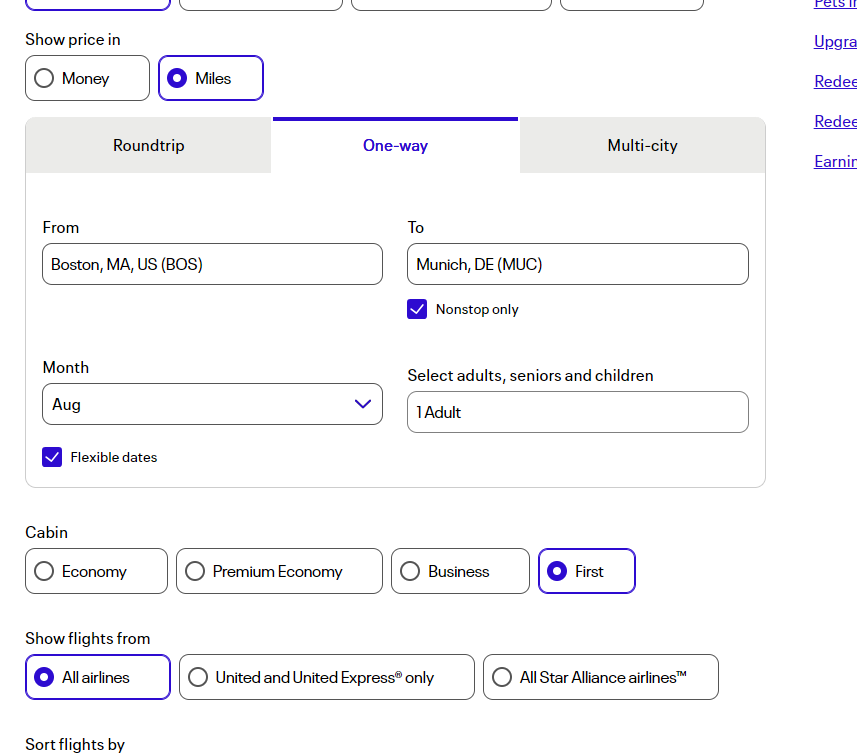The width and height of the screenshot is (857, 755).
Task: Choose the Premium Economy cabin
Action: point(196,571)
